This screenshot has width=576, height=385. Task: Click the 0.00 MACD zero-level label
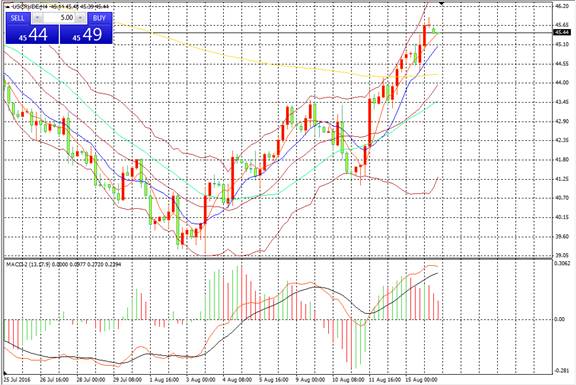pyautogui.click(x=559, y=319)
